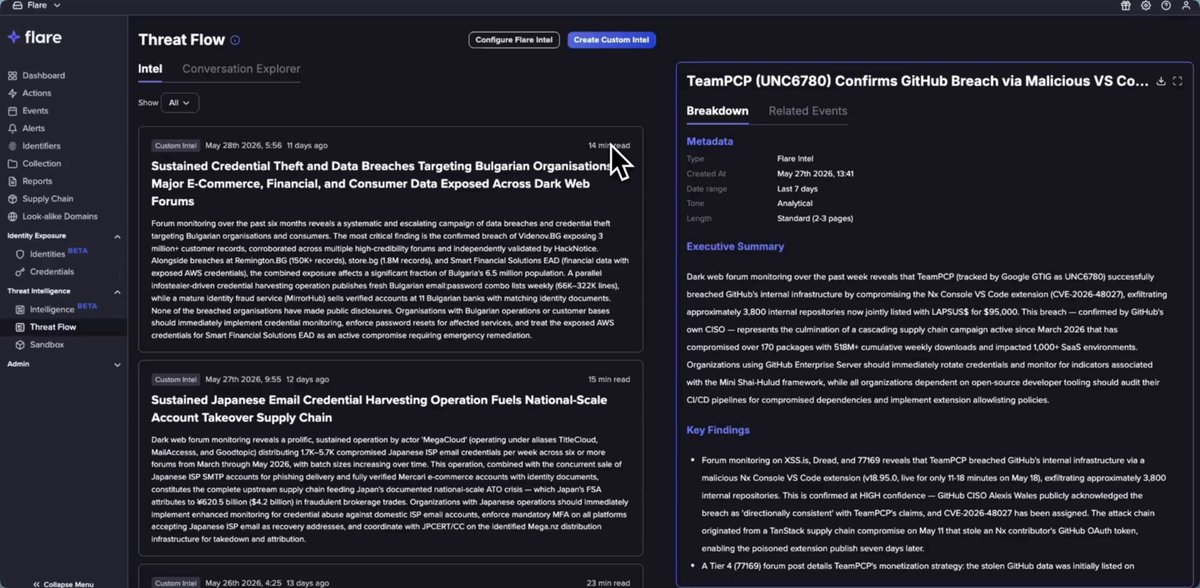This screenshot has width=1200, height=588.
Task: Click the 'Last 7 days' date range value
Action: pos(797,189)
